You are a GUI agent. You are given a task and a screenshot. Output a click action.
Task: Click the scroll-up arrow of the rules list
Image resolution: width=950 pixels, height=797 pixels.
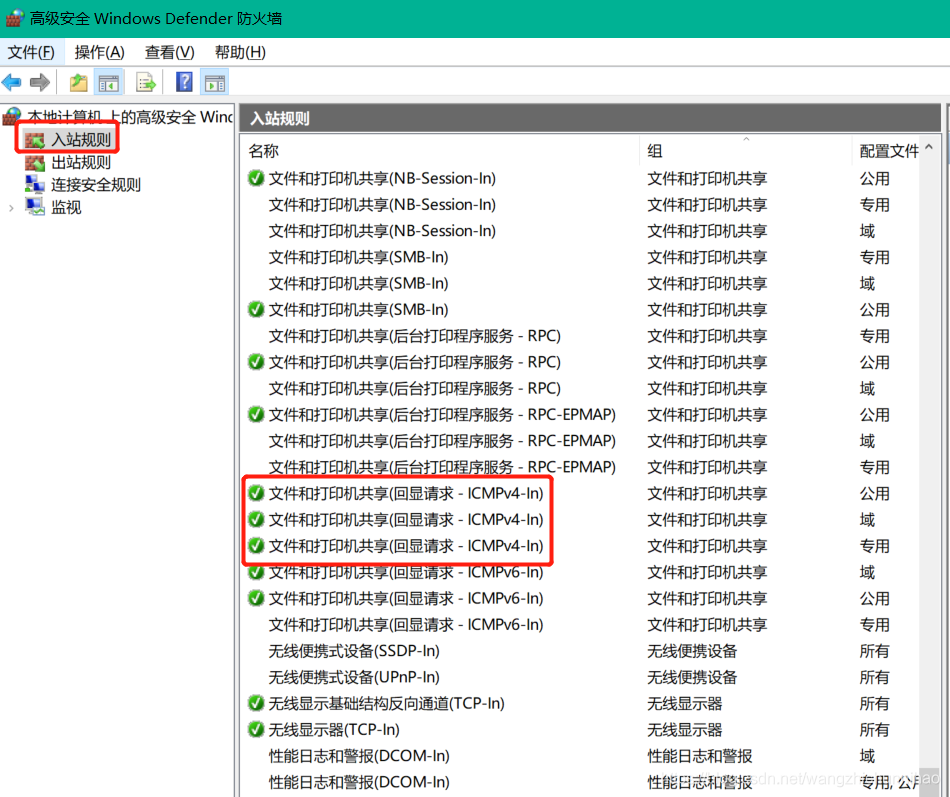pos(929,147)
